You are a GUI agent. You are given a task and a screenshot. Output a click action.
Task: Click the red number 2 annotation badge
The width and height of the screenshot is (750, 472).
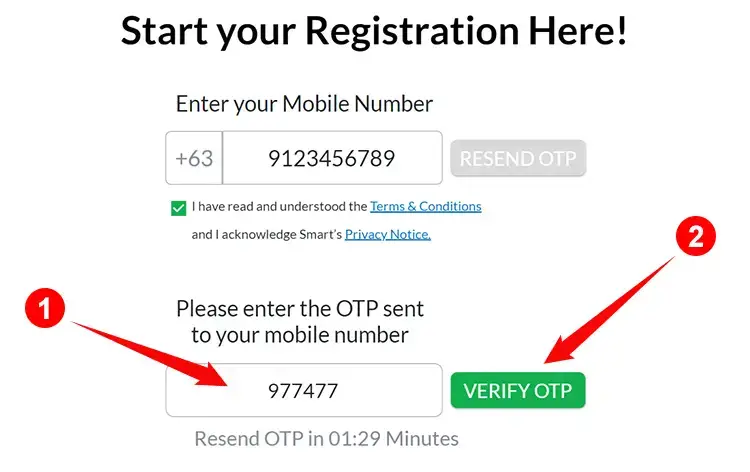(695, 236)
